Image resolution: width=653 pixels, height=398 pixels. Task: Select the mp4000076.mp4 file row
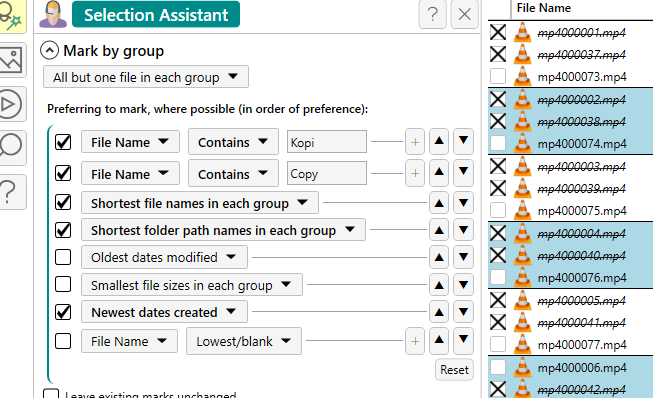pyautogui.click(x=571, y=277)
